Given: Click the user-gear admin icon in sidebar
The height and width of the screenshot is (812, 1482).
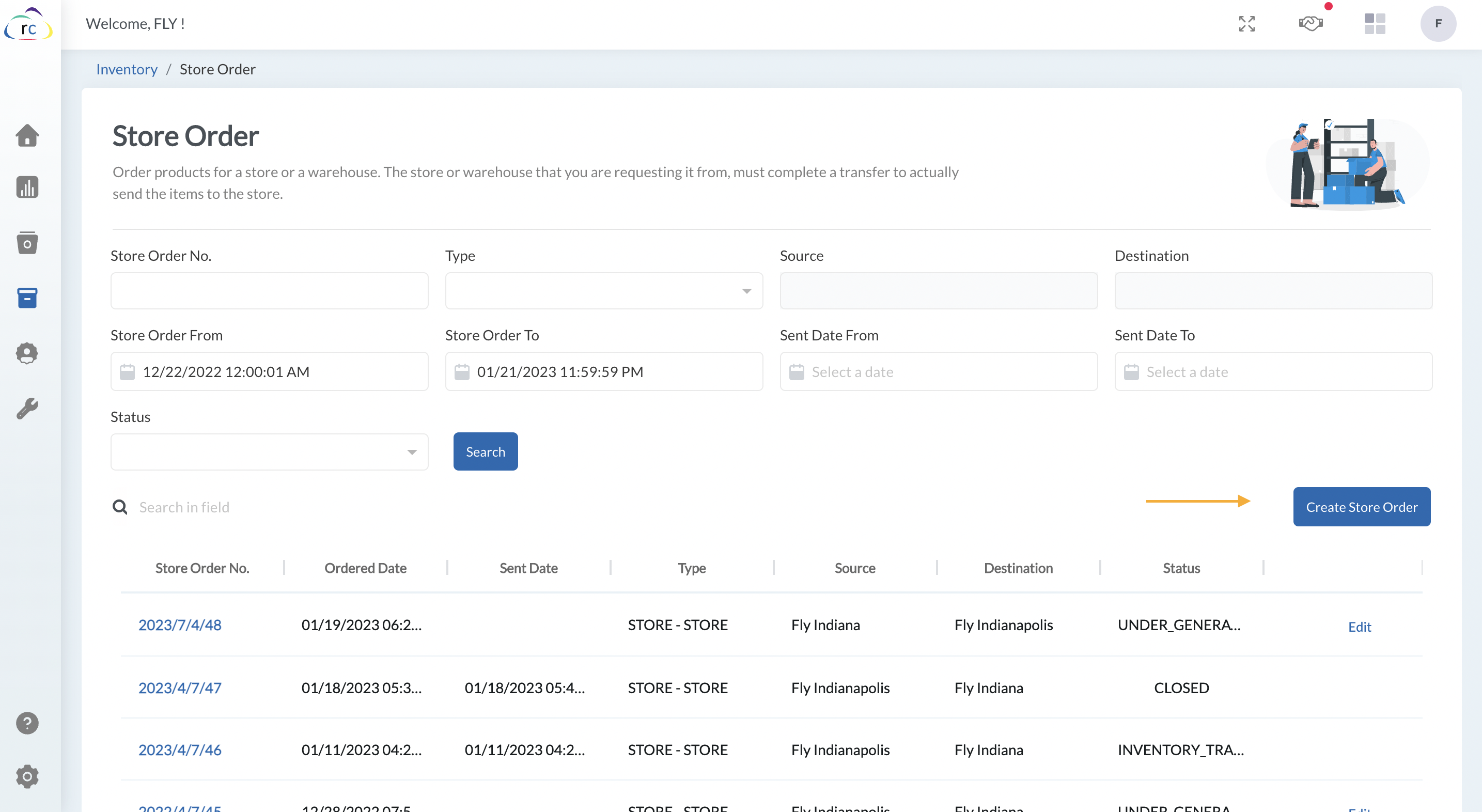Looking at the screenshot, I should (x=26, y=353).
